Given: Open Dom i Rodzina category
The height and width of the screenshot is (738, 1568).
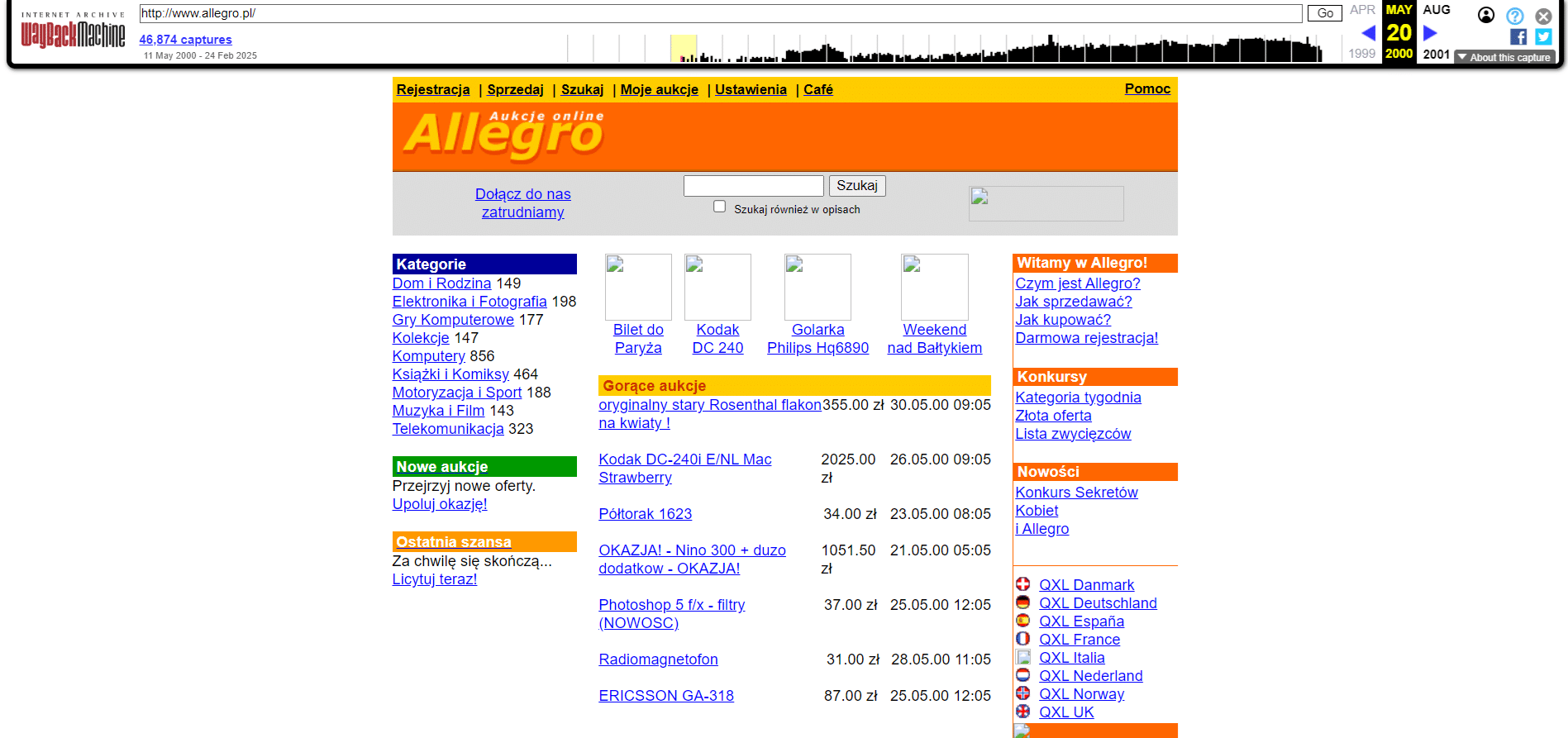Looking at the screenshot, I should 441,283.
